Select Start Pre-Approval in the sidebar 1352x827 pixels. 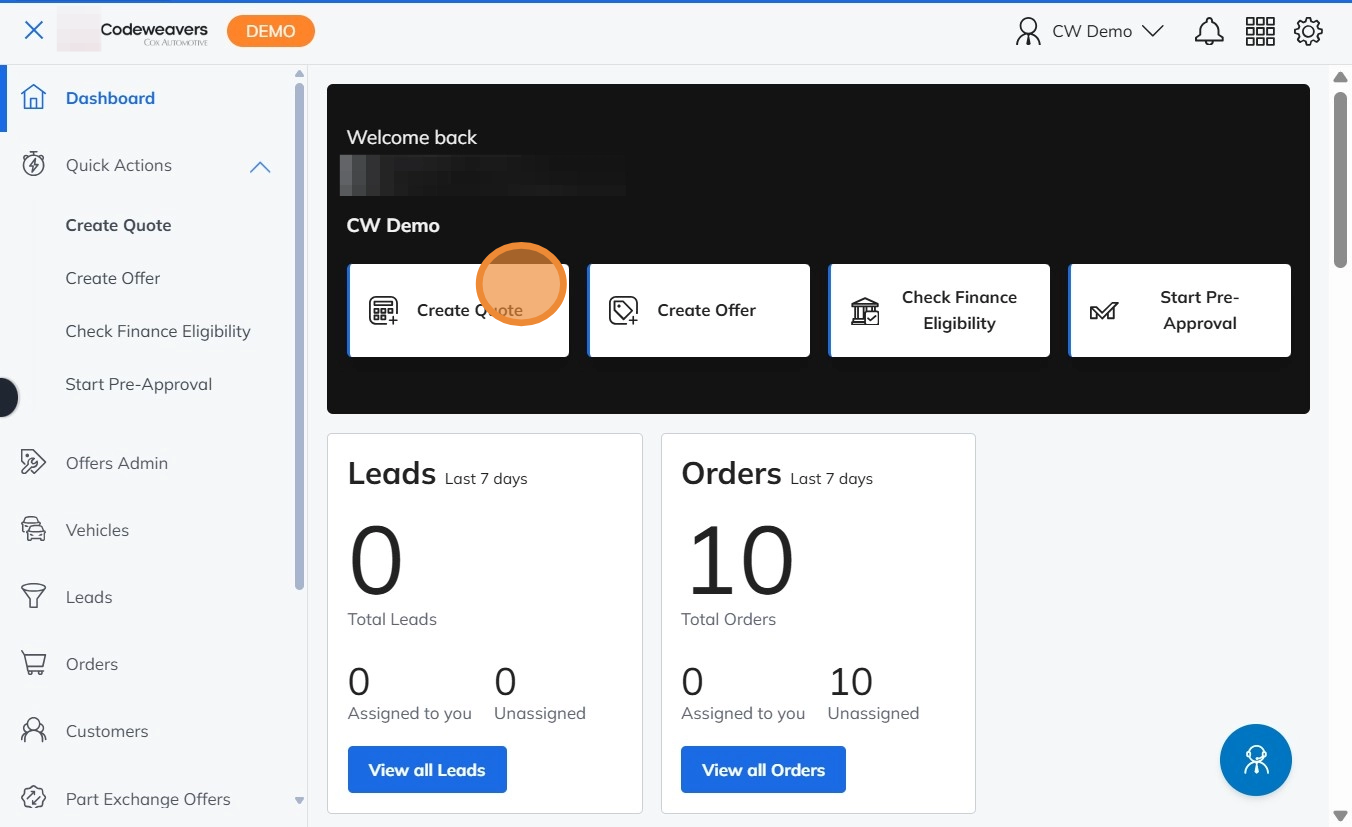click(139, 384)
